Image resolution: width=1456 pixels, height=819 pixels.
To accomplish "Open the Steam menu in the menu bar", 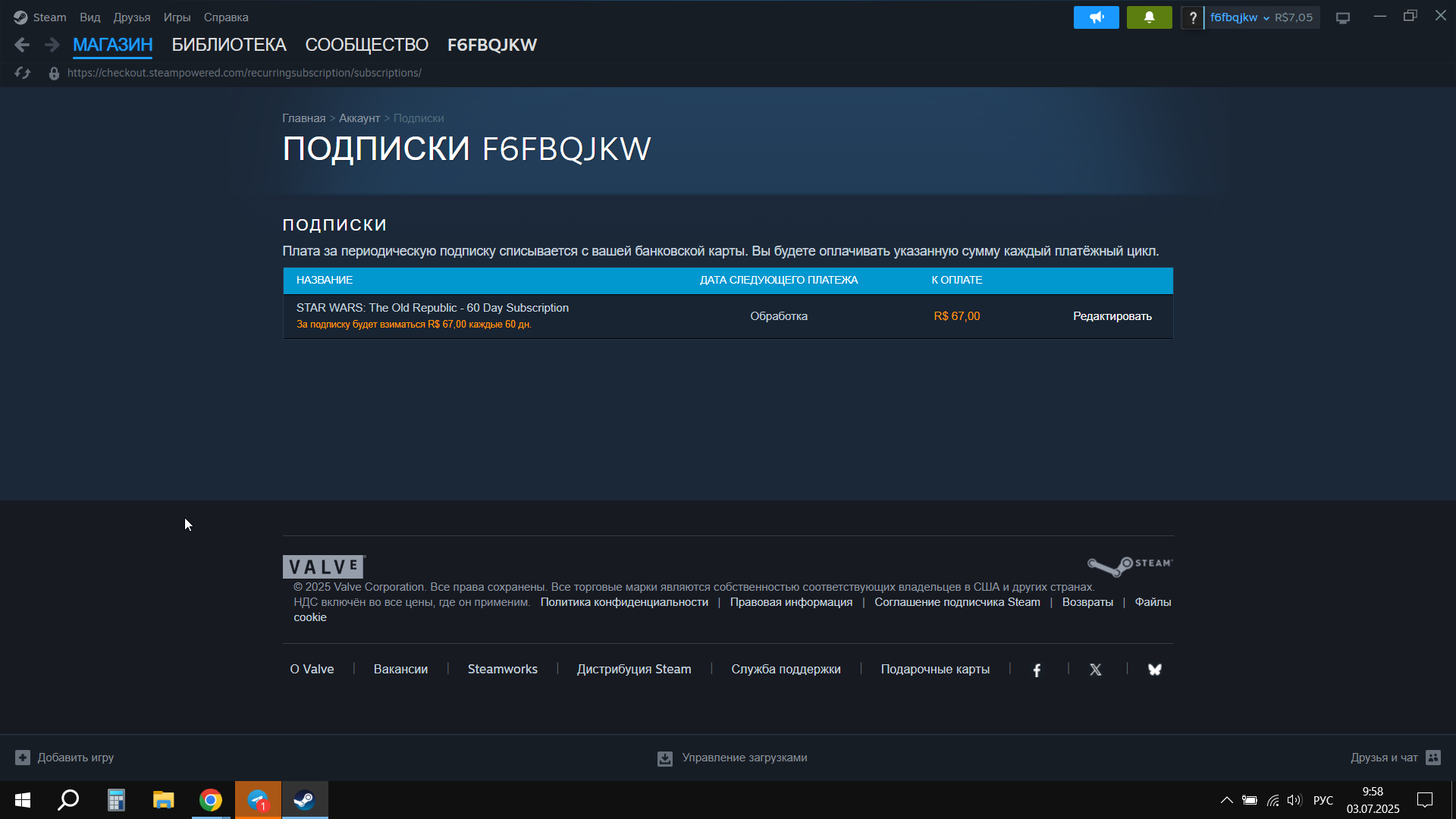I will [49, 17].
